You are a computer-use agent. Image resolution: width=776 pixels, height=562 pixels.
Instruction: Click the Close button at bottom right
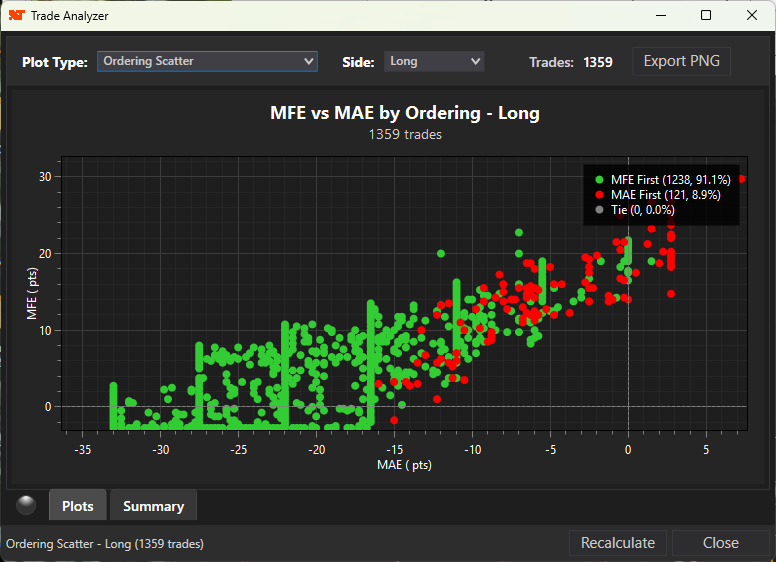pyautogui.click(x=720, y=543)
